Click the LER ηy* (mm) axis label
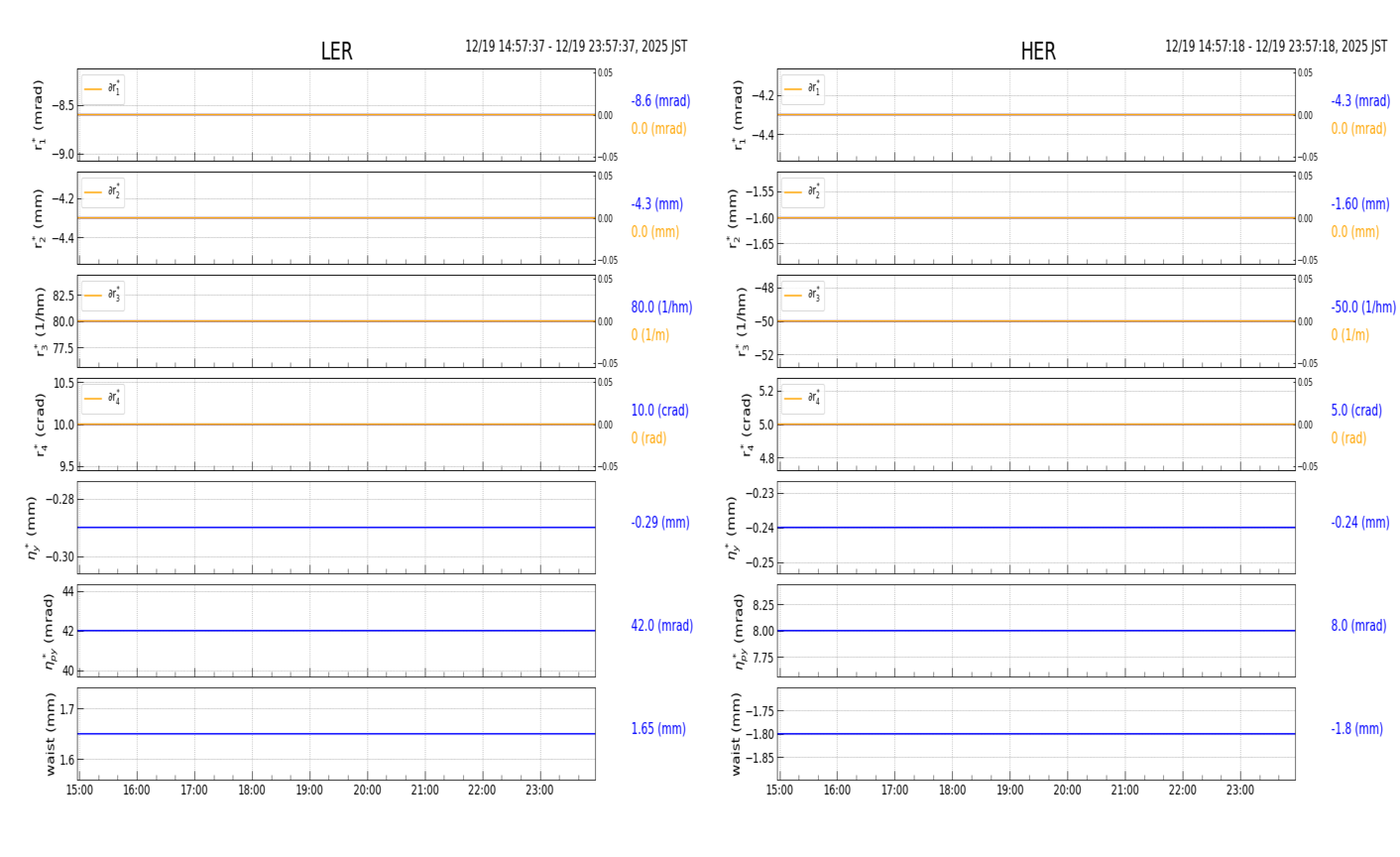 [34, 528]
